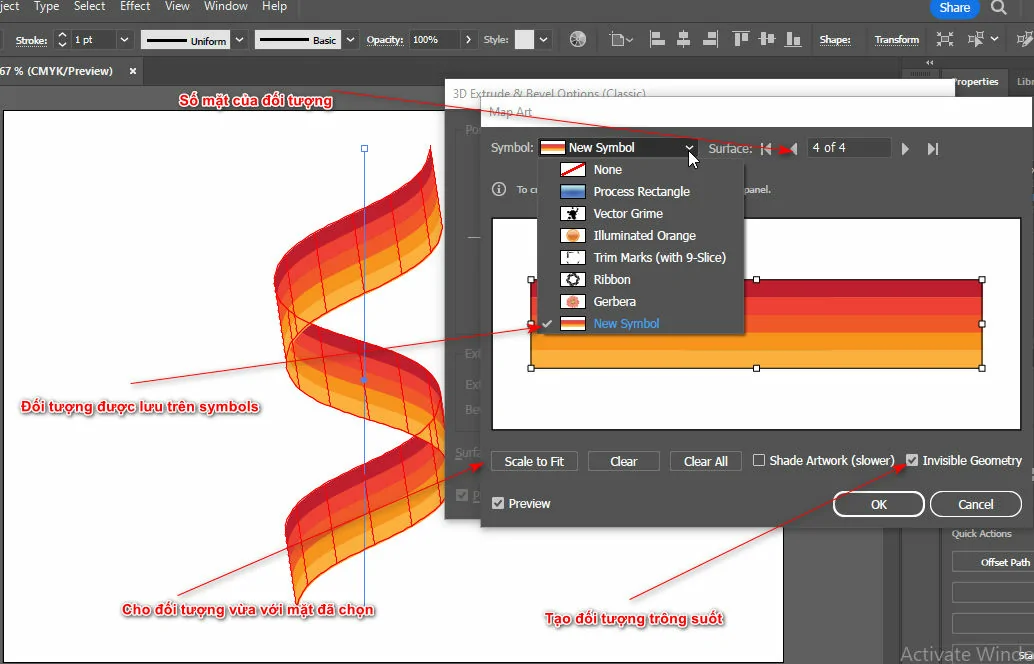The width and height of the screenshot is (1034, 664).
Task: Click the Style swatch box
Action: (x=524, y=40)
